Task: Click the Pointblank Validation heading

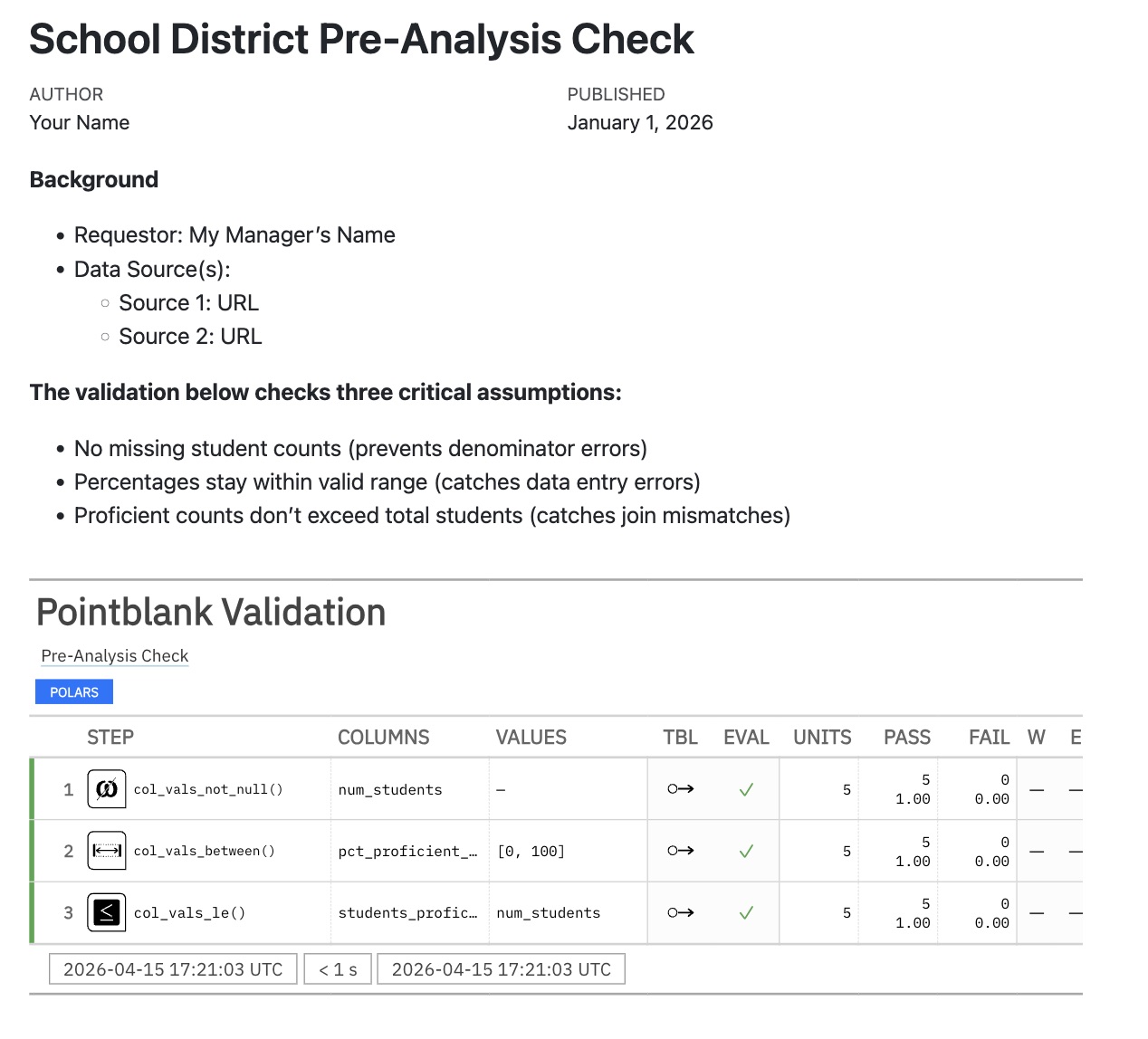Action: [x=211, y=613]
